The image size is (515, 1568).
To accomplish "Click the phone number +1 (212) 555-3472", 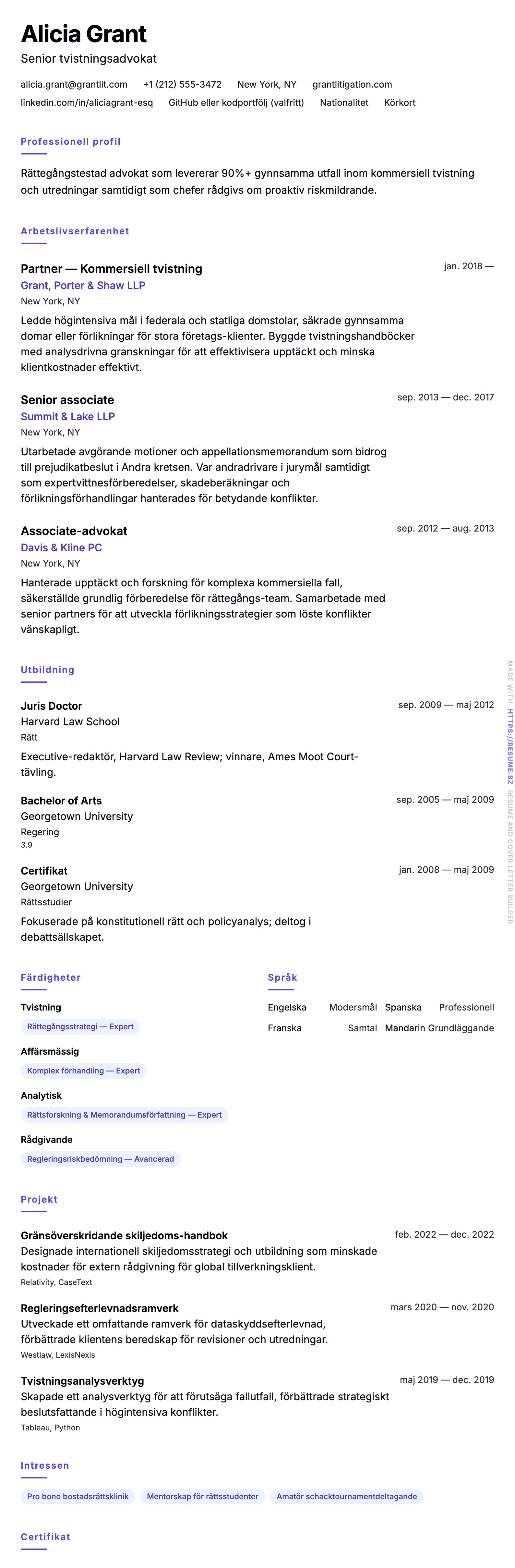I will click(182, 85).
